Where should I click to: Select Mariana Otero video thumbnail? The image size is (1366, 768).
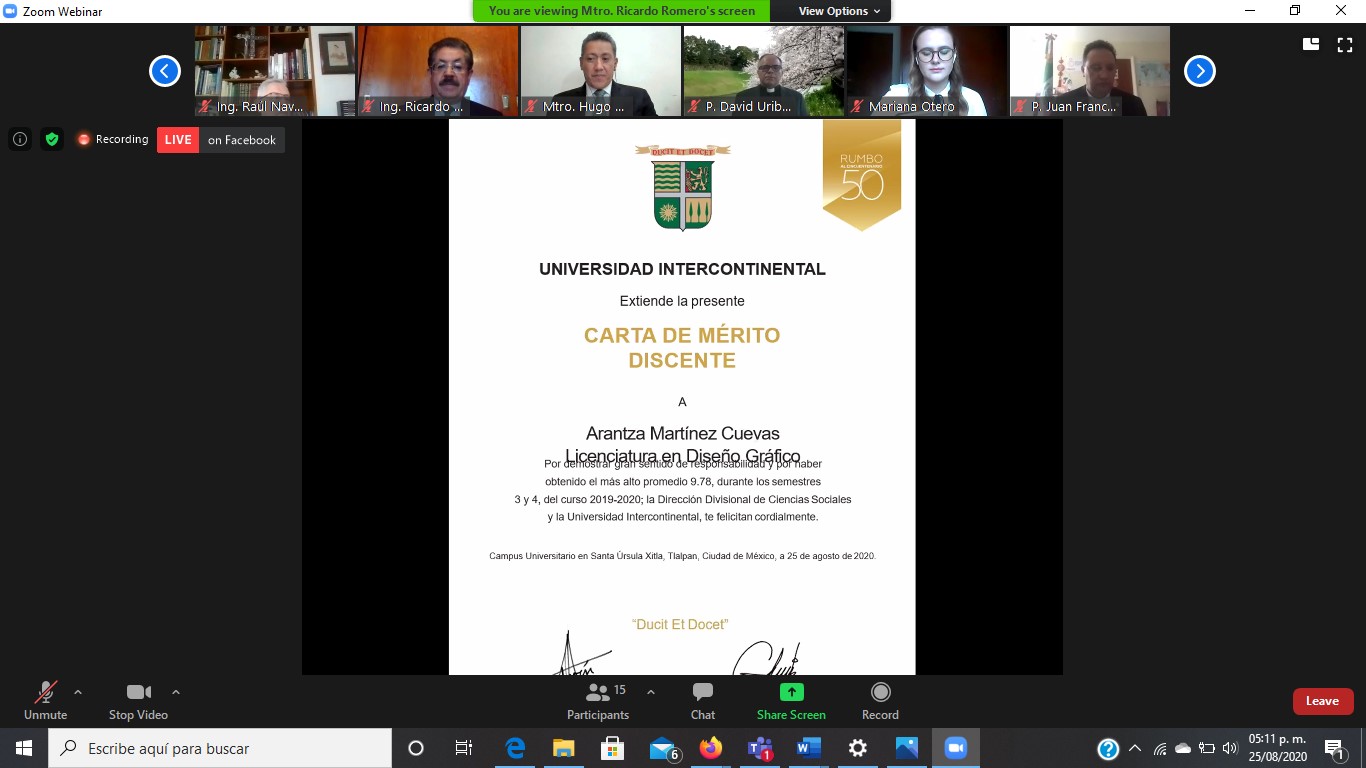[927, 71]
